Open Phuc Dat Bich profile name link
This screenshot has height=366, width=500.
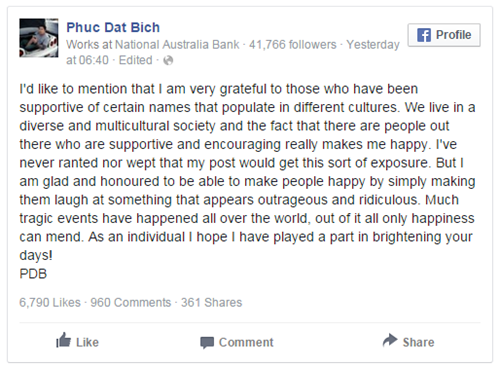(113, 27)
